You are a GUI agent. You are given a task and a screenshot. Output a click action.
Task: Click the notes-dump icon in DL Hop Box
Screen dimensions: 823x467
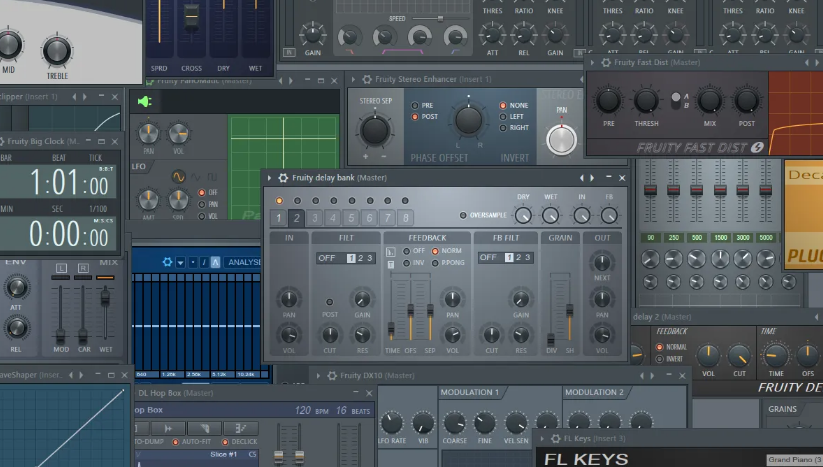coord(241,428)
